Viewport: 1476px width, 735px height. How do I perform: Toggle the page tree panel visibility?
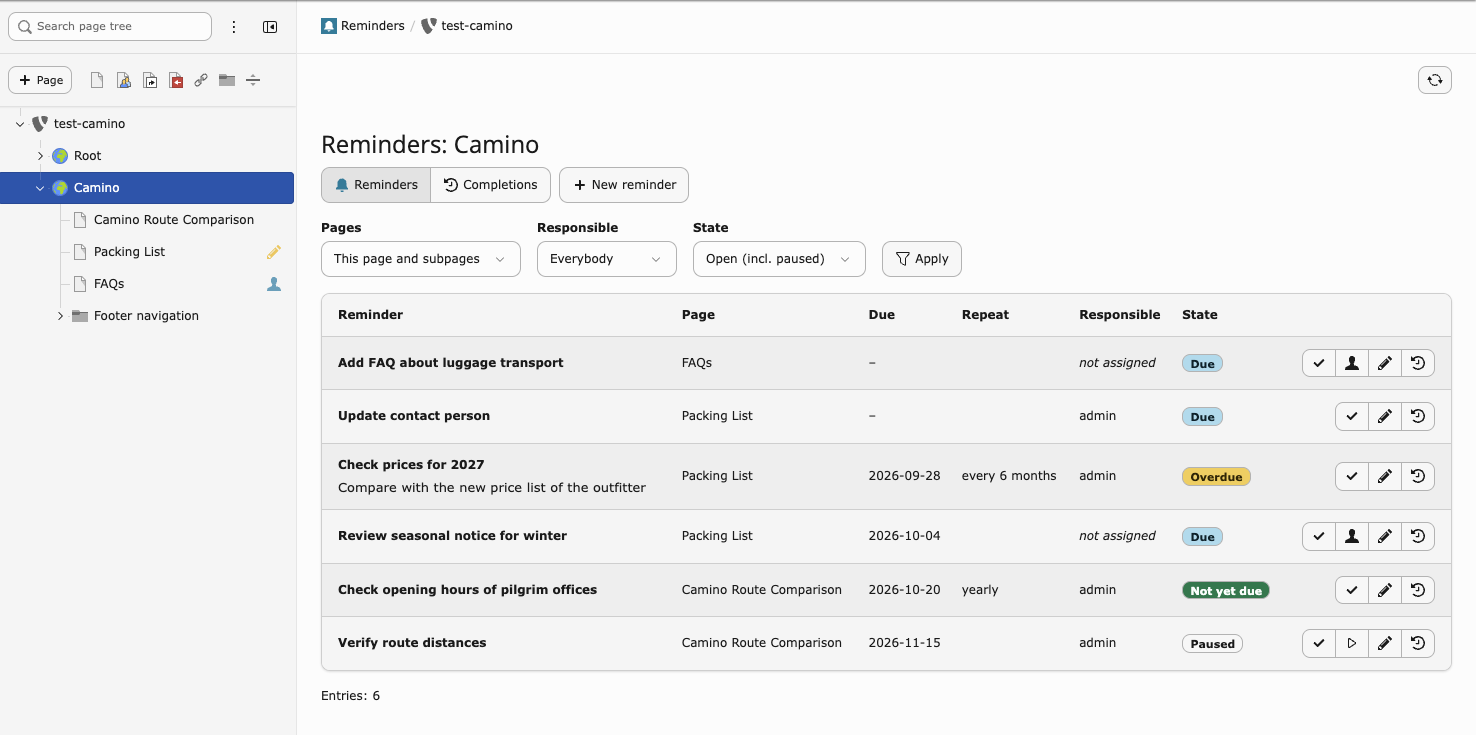tap(270, 27)
